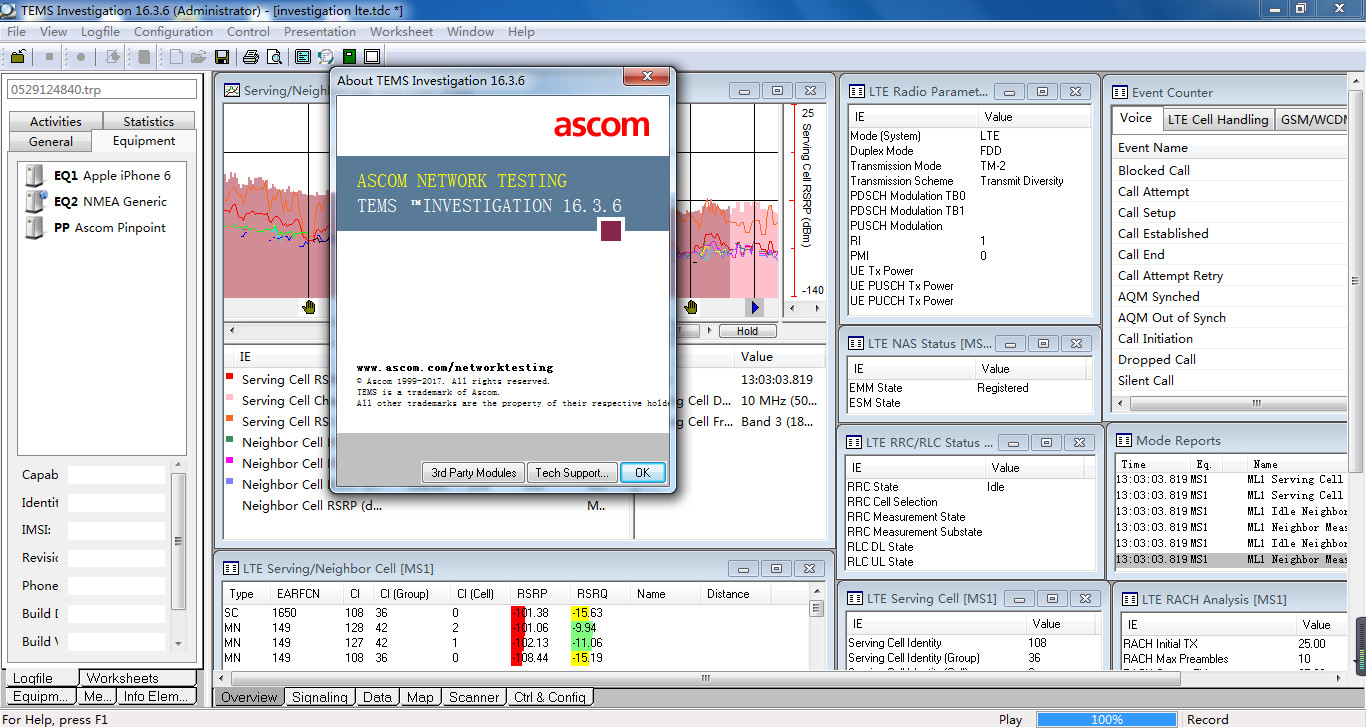Click the stop square toolbar icon
Viewport: 1366px width, 728px height.
point(49,56)
